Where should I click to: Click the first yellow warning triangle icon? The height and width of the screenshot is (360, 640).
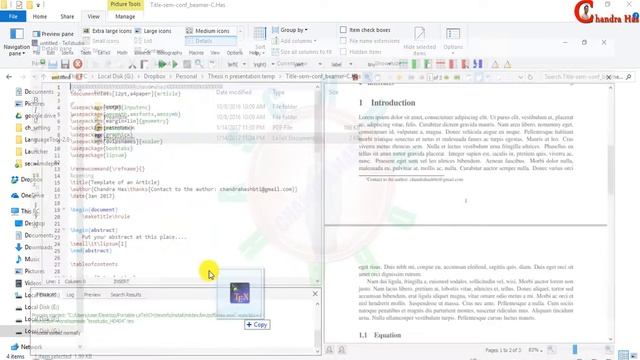pos(495,64)
